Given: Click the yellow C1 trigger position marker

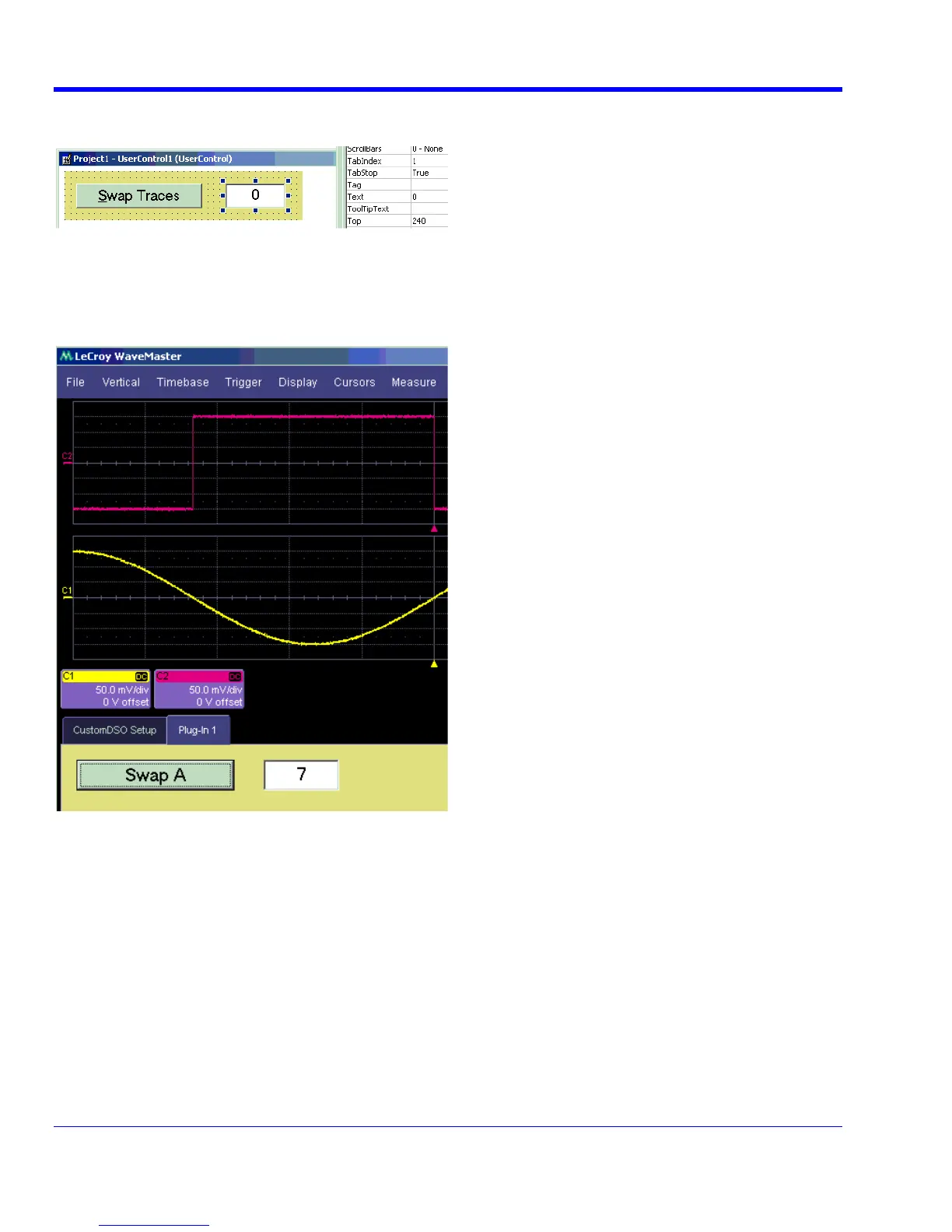Looking at the screenshot, I should click(434, 664).
